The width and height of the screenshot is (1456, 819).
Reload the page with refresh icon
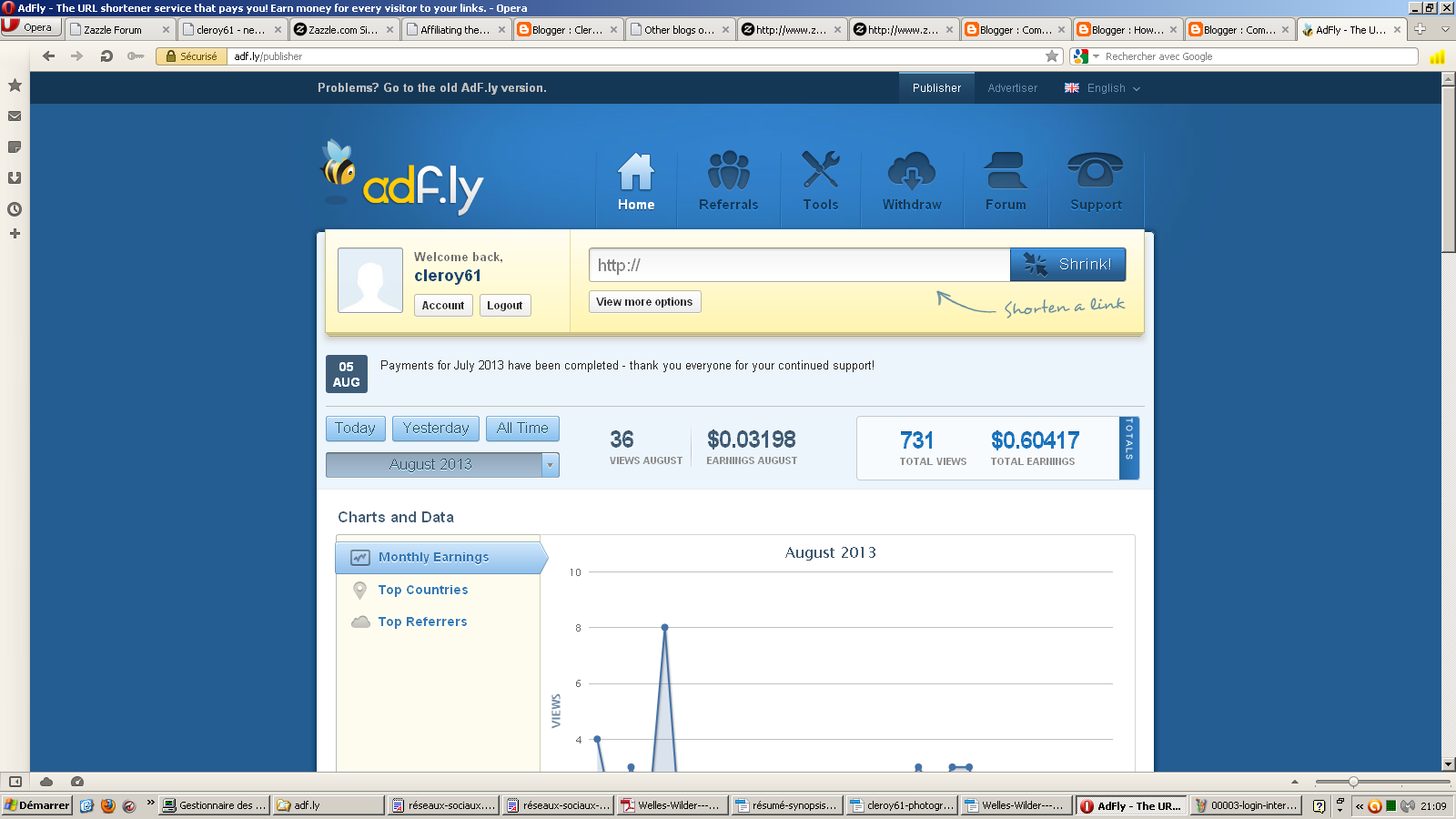(x=106, y=56)
